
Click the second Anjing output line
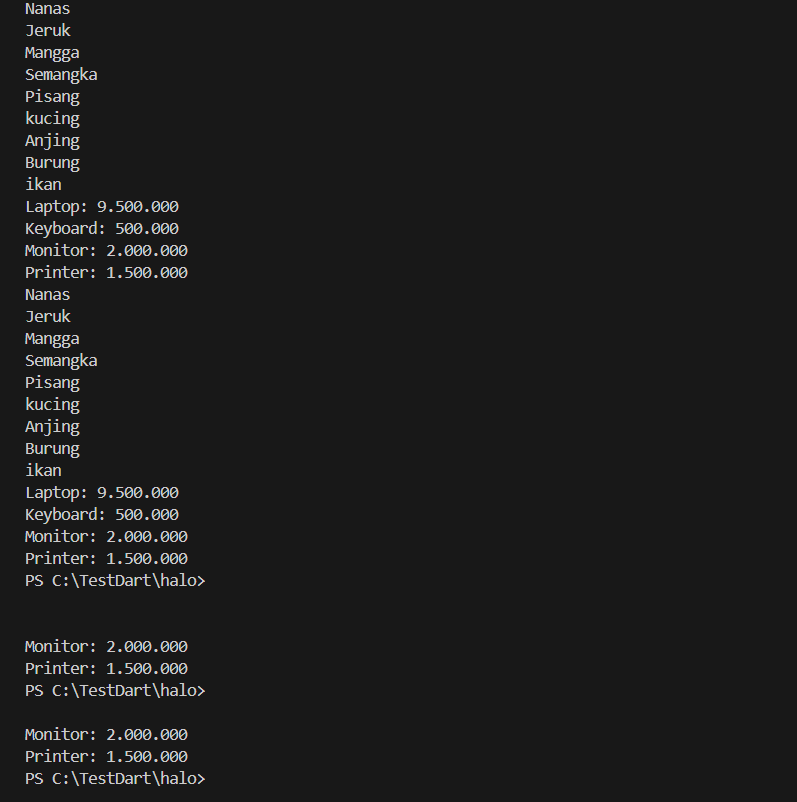(x=52, y=427)
